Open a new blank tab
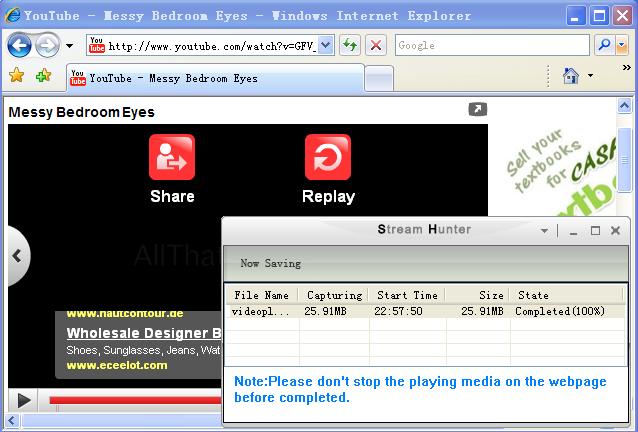This screenshot has height=432, width=638. [x=379, y=78]
